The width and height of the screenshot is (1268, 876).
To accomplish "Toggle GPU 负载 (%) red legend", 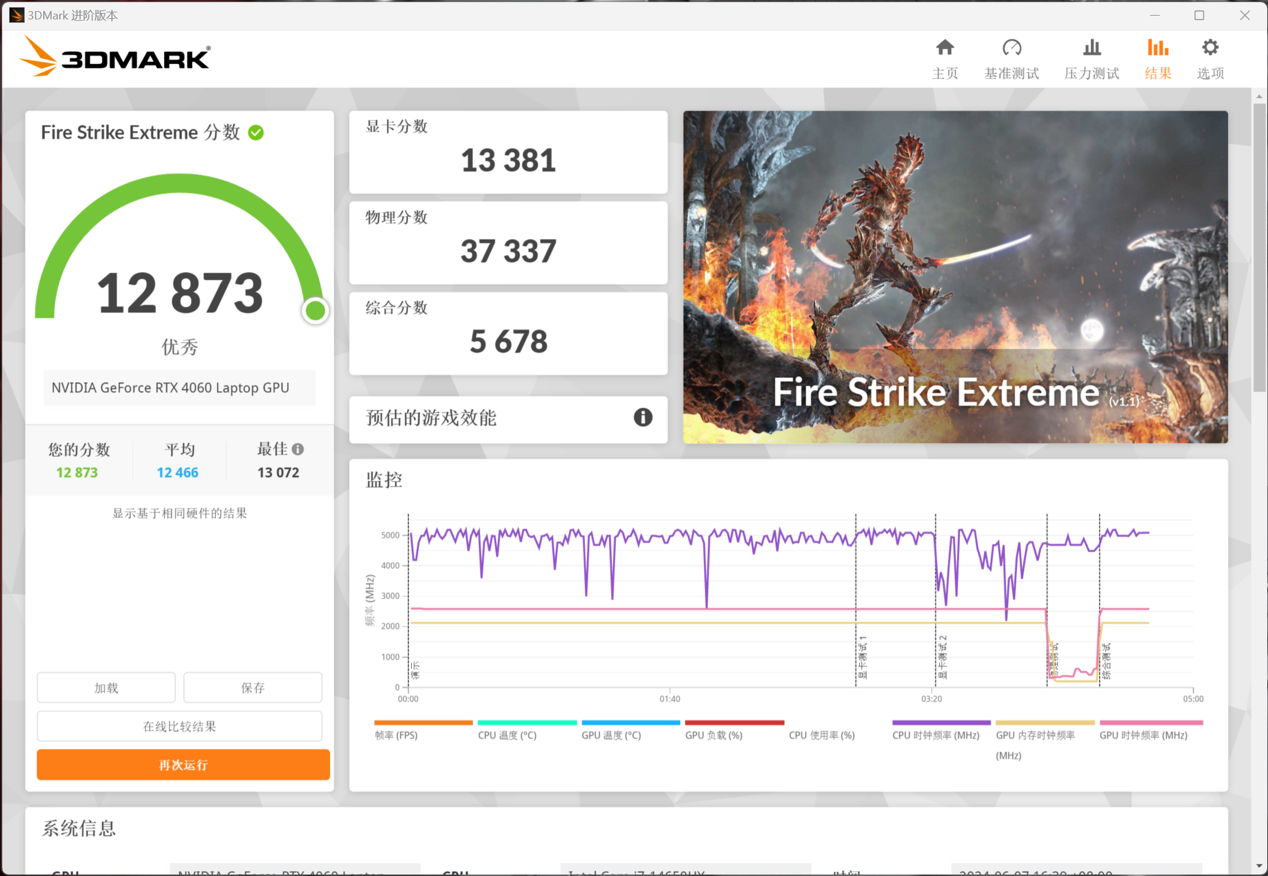I will 733,723.
